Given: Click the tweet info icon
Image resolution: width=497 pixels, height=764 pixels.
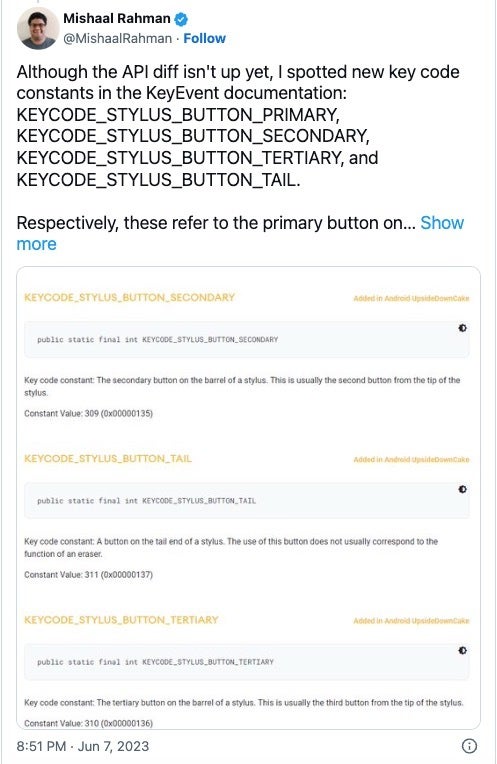Looking at the screenshot, I should (469, 746).
